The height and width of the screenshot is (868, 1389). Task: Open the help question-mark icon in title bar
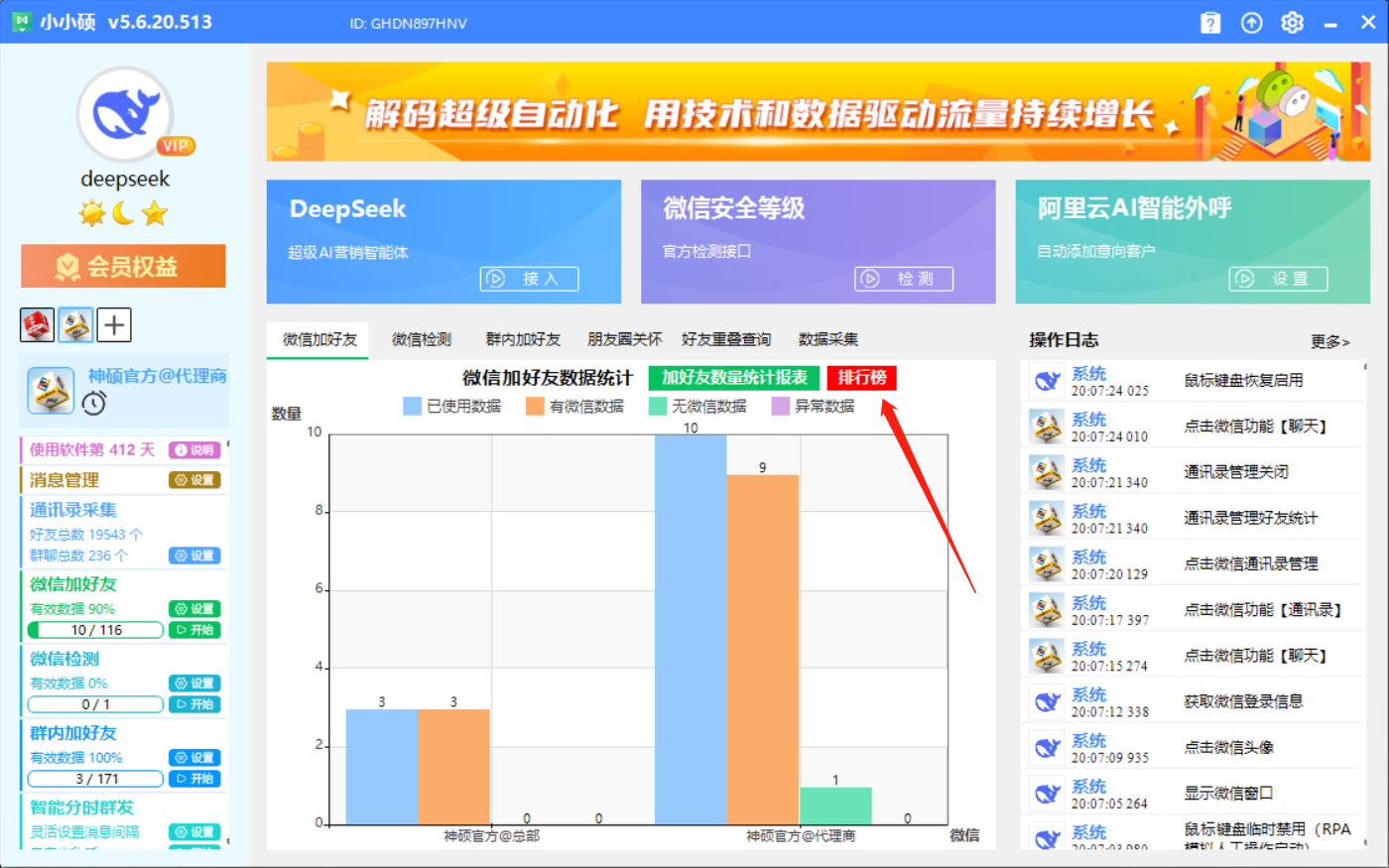(1210, 22)
